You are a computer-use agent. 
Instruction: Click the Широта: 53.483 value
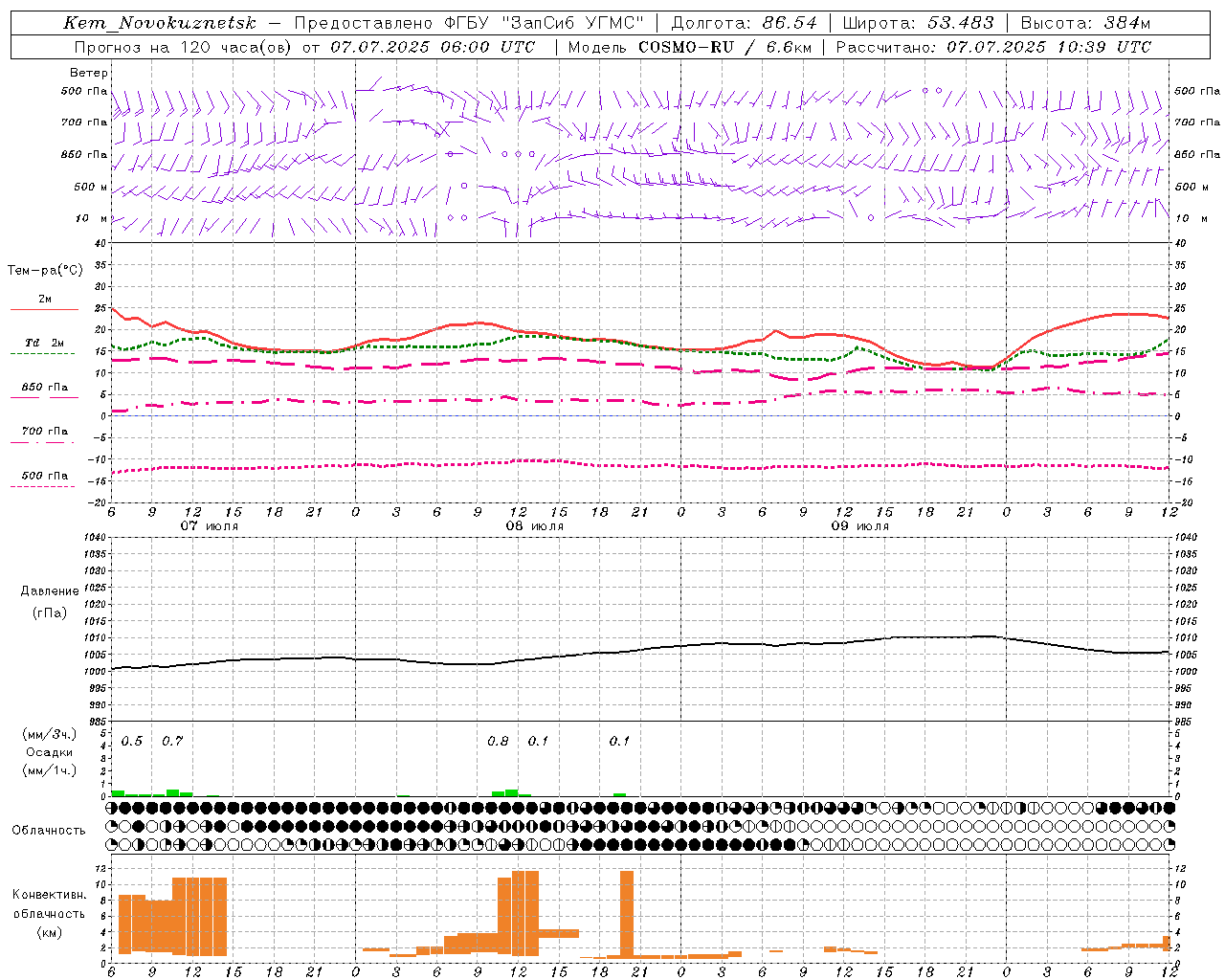(919, 23)
